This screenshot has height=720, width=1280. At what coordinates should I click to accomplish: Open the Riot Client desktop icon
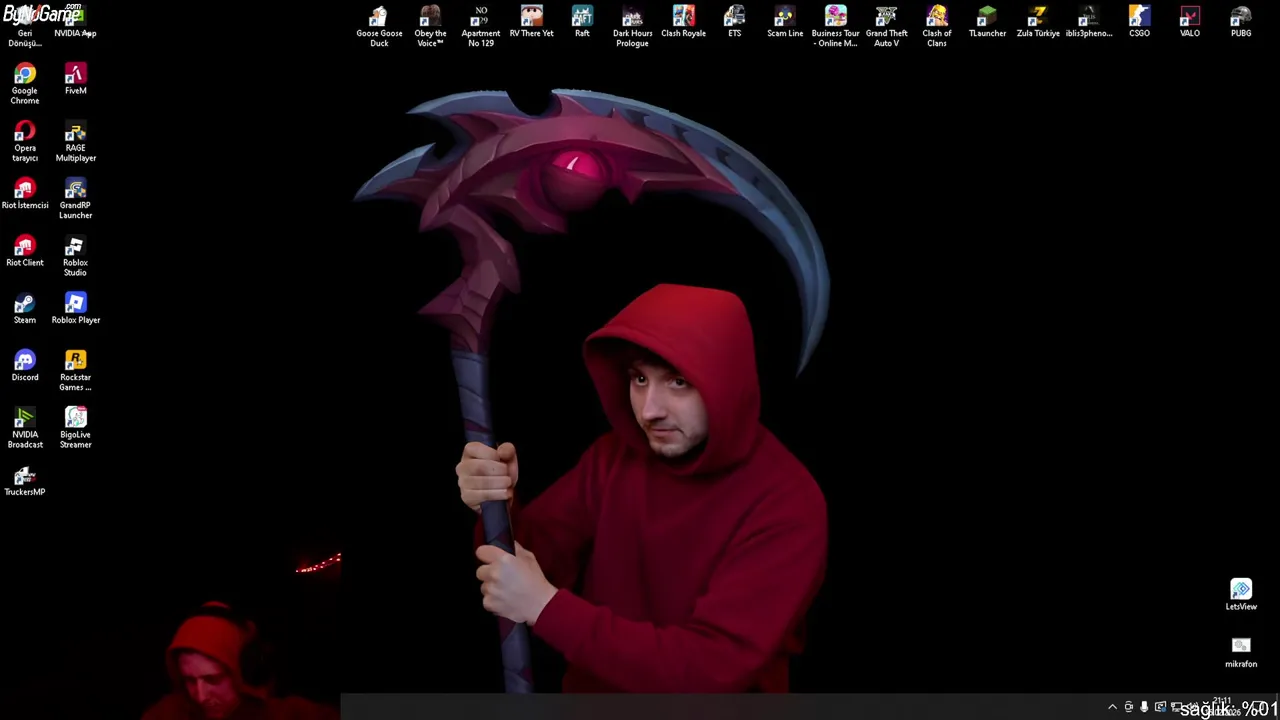25,251
